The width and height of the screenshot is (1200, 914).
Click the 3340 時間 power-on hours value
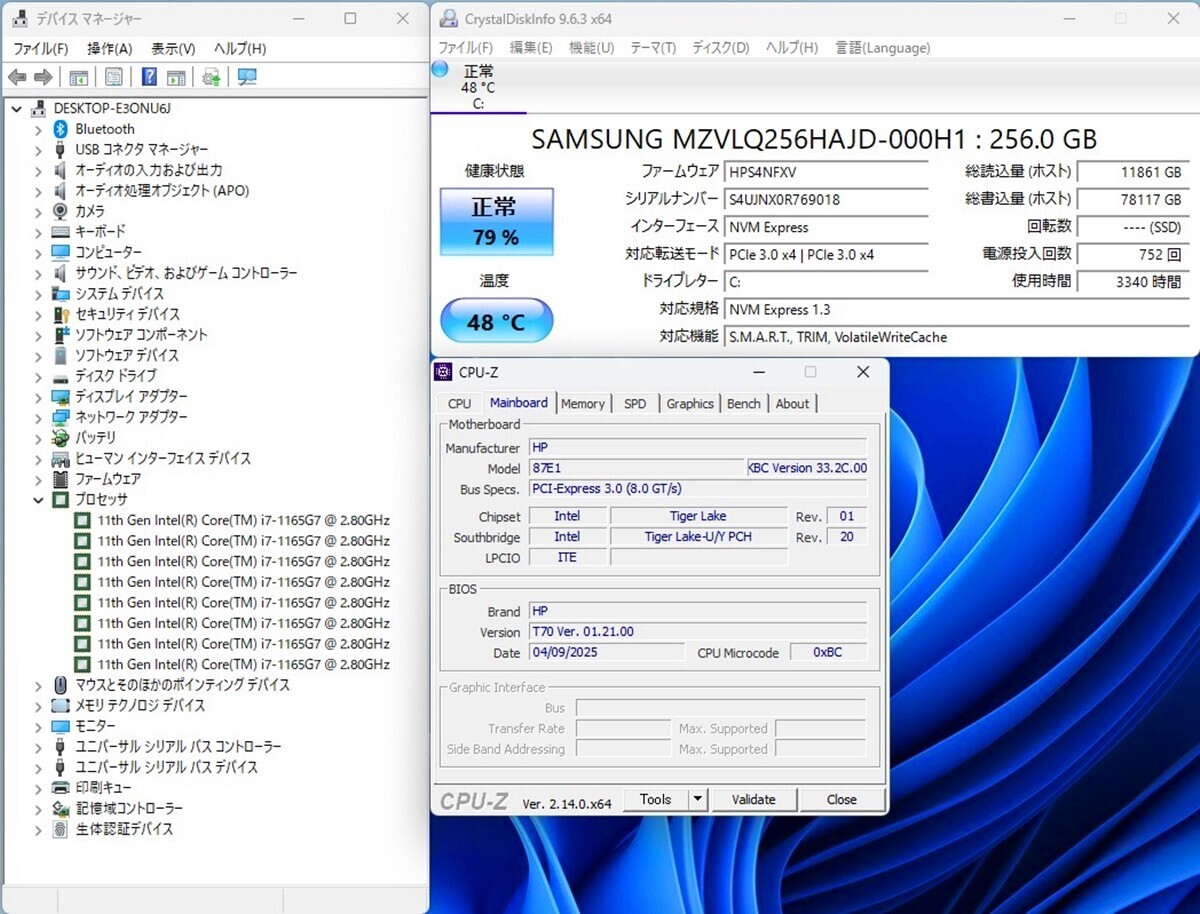click(x=1134, y=282)
